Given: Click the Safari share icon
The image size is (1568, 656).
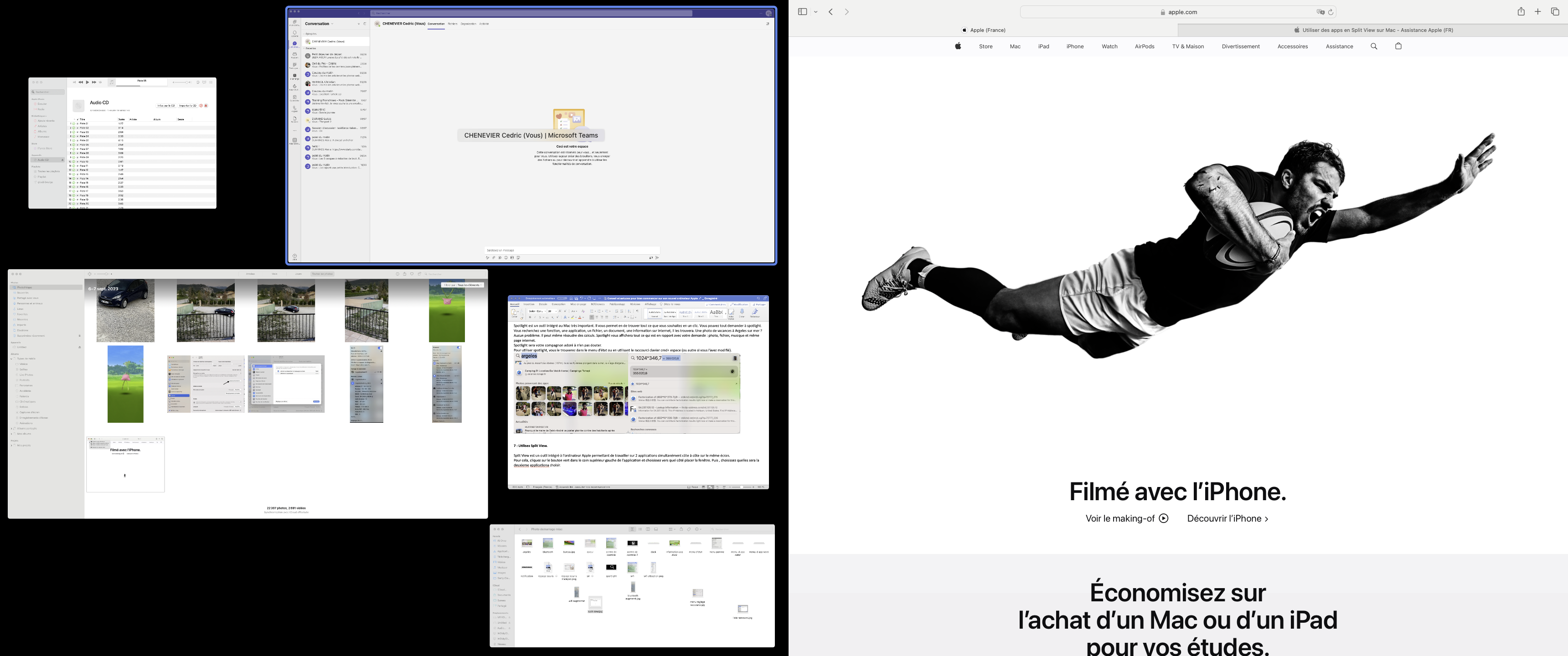Looking at the screenshot, I should click(x=1521, y=11).
